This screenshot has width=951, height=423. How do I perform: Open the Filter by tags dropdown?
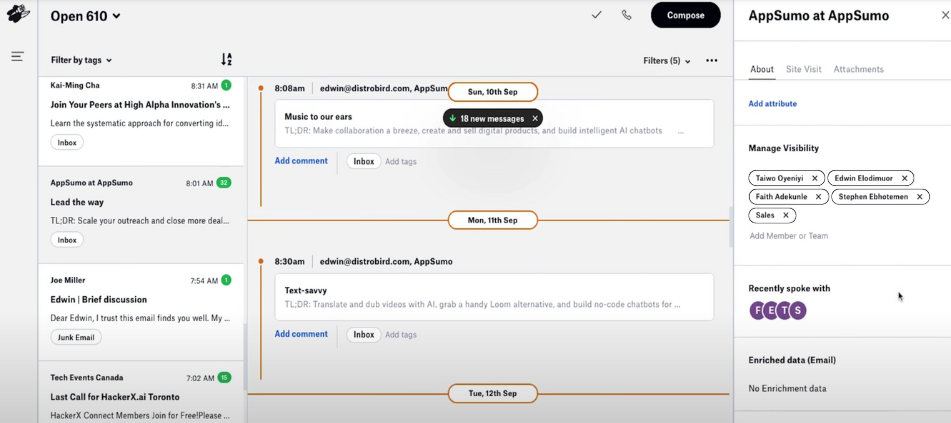[x=81, y=60]
